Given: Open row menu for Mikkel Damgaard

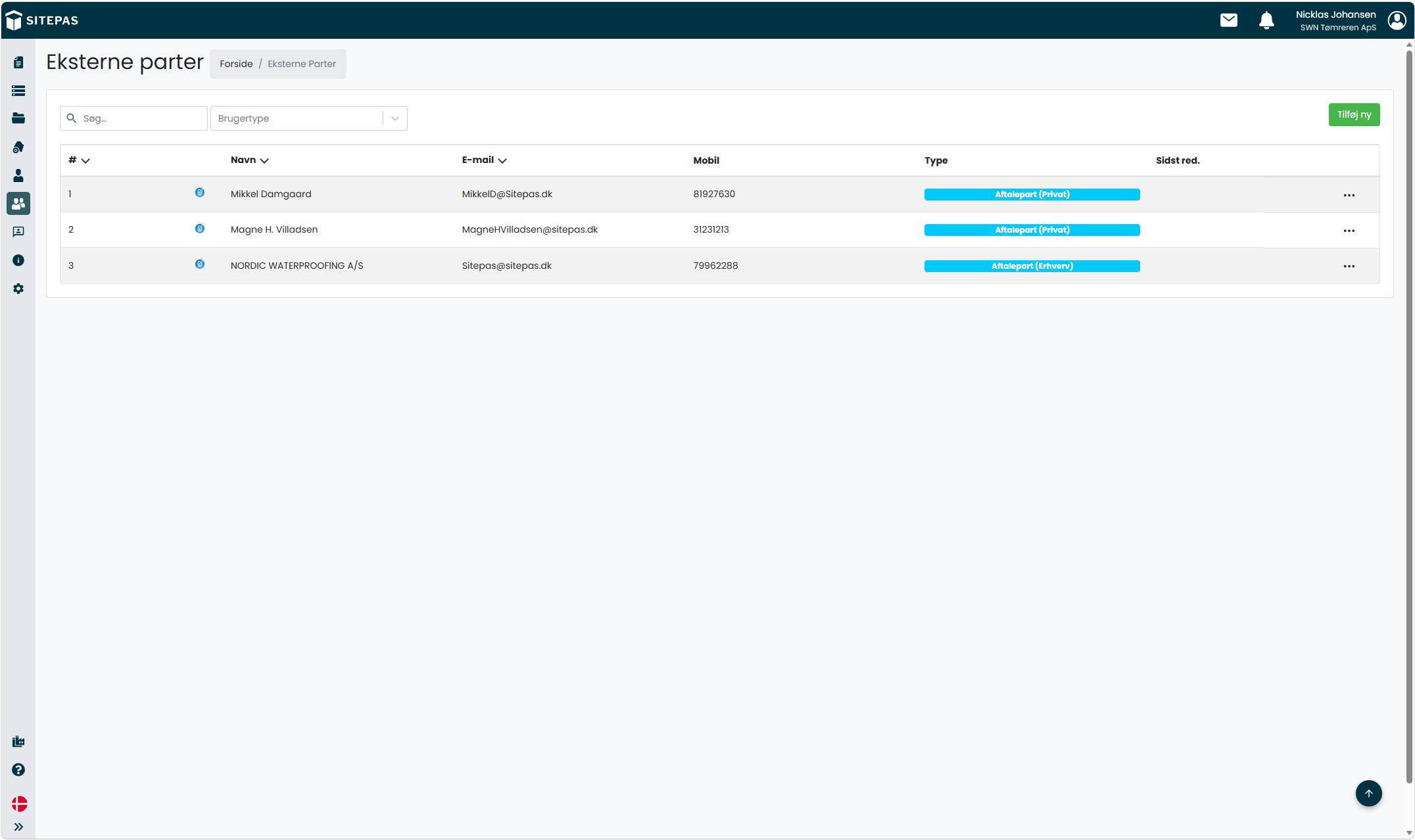Looking at the screenshot, I should (x=1349, y=195).
